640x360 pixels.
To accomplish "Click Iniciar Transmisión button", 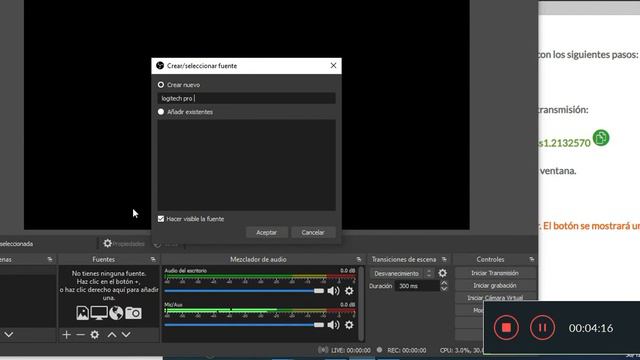I will 495,273.
